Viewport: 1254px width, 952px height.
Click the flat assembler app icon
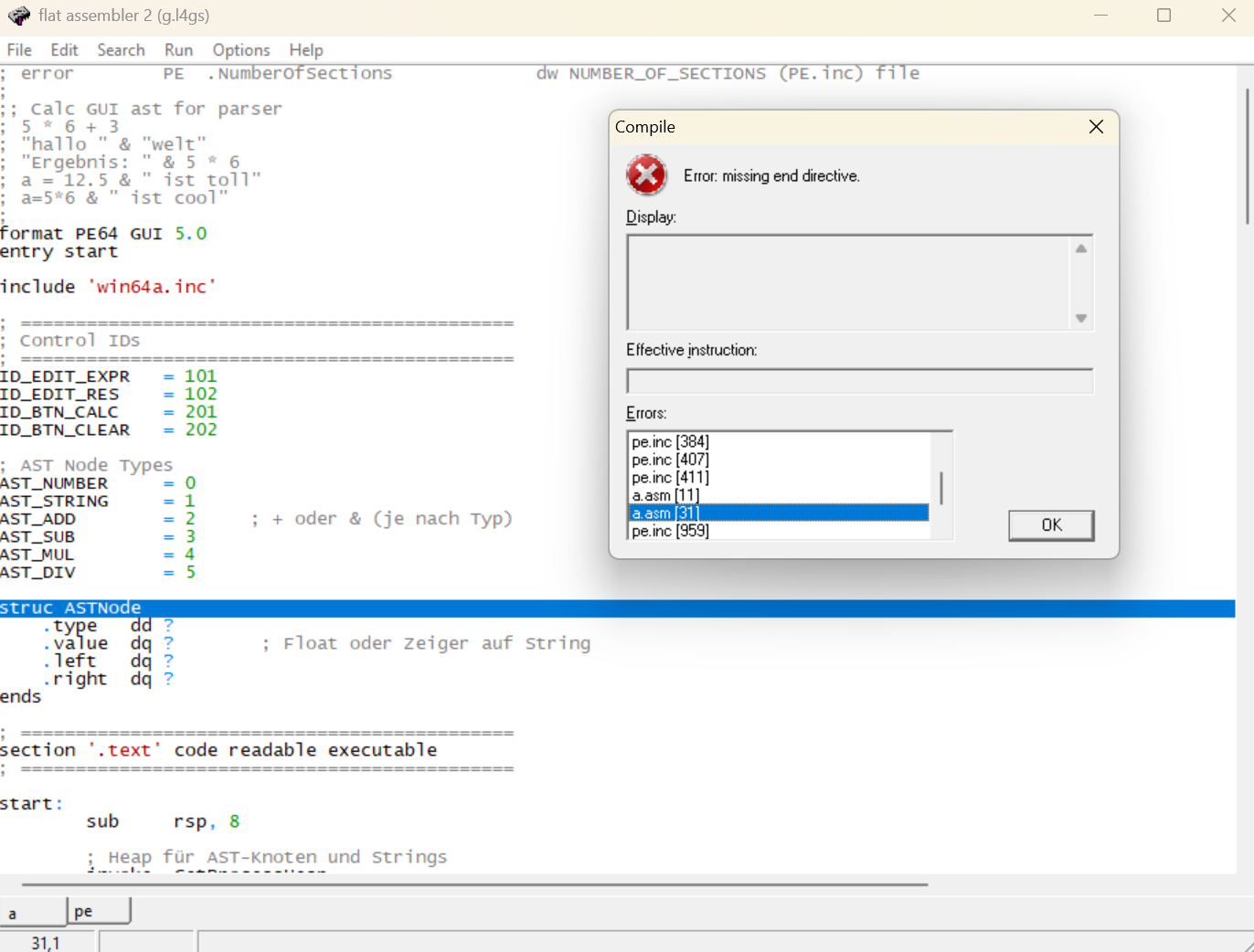click(x=18, y=16)
